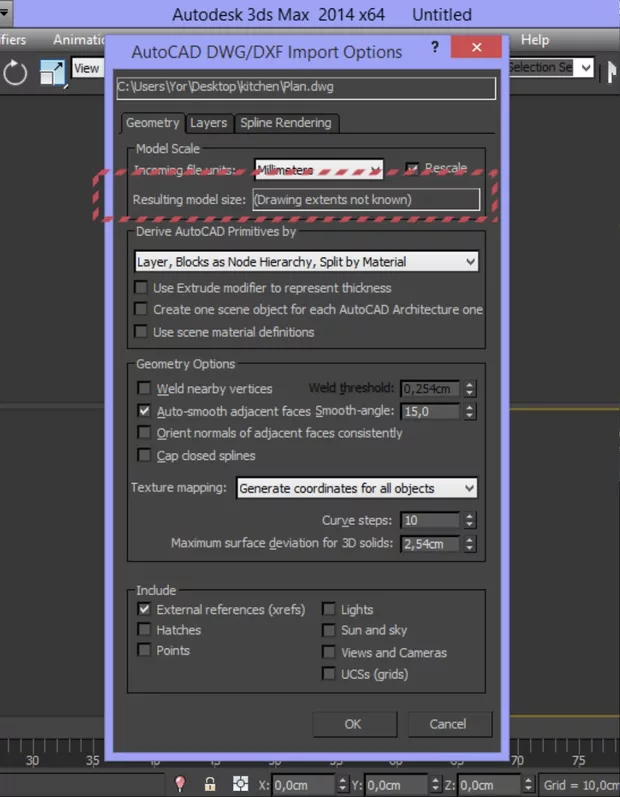Click Z coordinate field in status bar

pyautogui.click(x=489, y=785)
